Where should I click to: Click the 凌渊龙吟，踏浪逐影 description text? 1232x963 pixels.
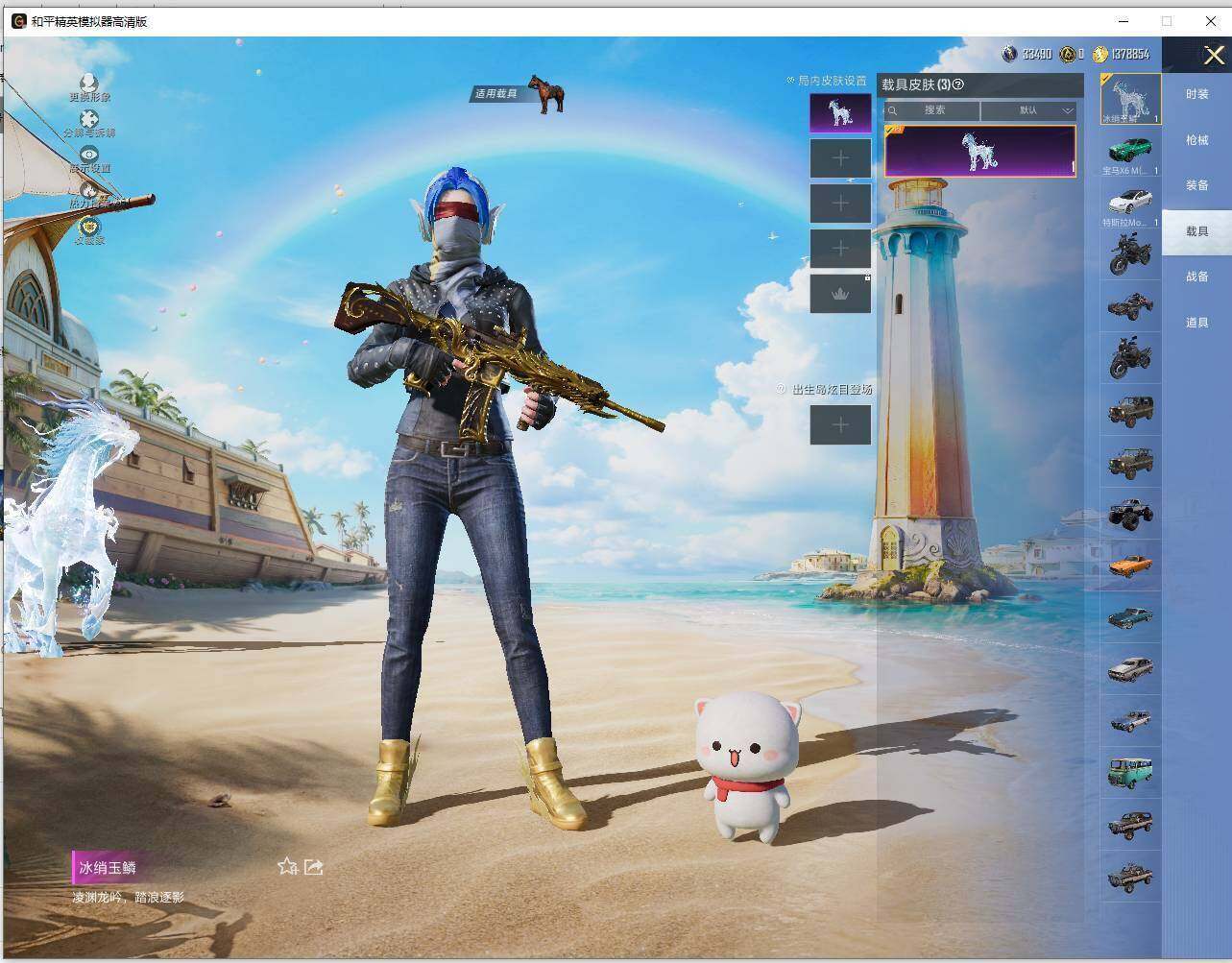[x=129, y=898]
